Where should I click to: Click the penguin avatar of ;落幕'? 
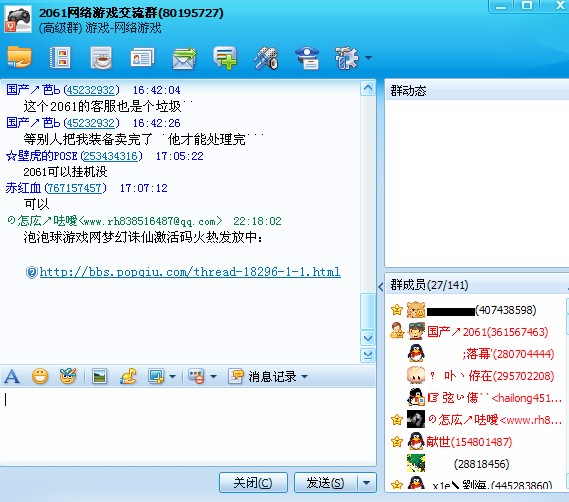(x=416, y=353)
